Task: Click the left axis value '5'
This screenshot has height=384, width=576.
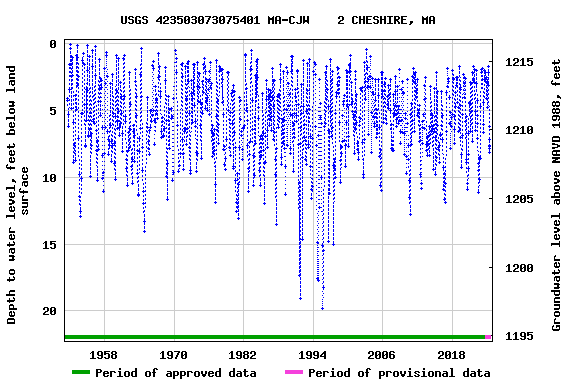Action: click(x=53, y=111)
